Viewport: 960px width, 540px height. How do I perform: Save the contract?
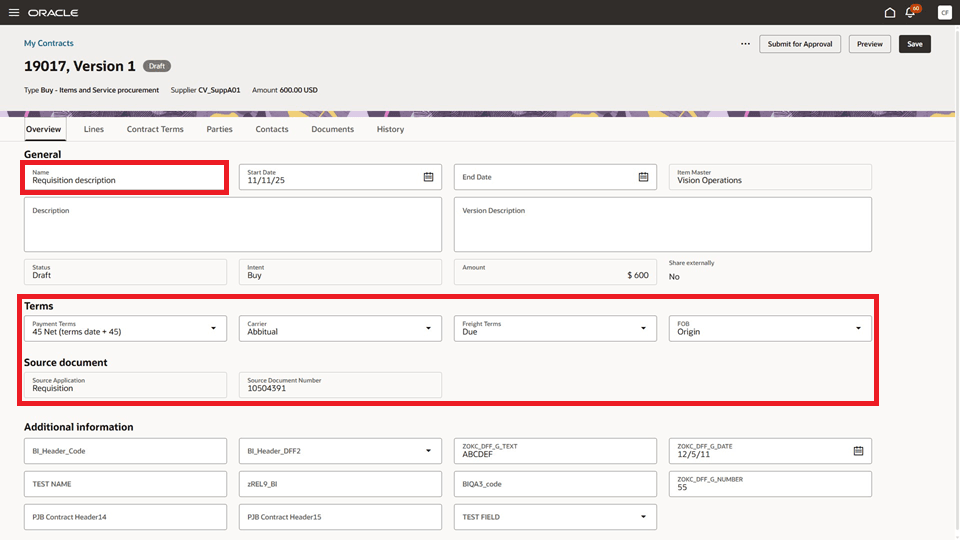click(915, 44)
